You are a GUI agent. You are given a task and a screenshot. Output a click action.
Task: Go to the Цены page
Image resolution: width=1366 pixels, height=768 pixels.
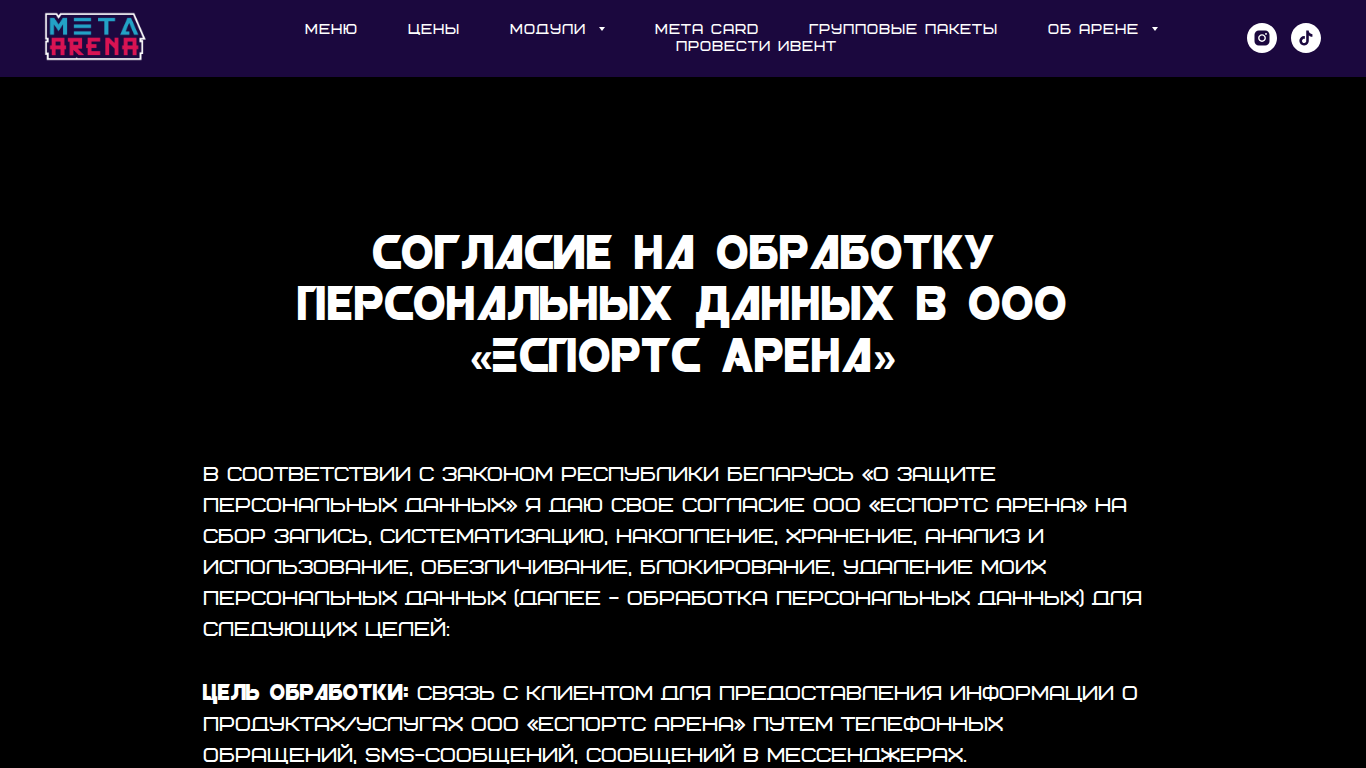pyautogui.click(x=434, y=29)
